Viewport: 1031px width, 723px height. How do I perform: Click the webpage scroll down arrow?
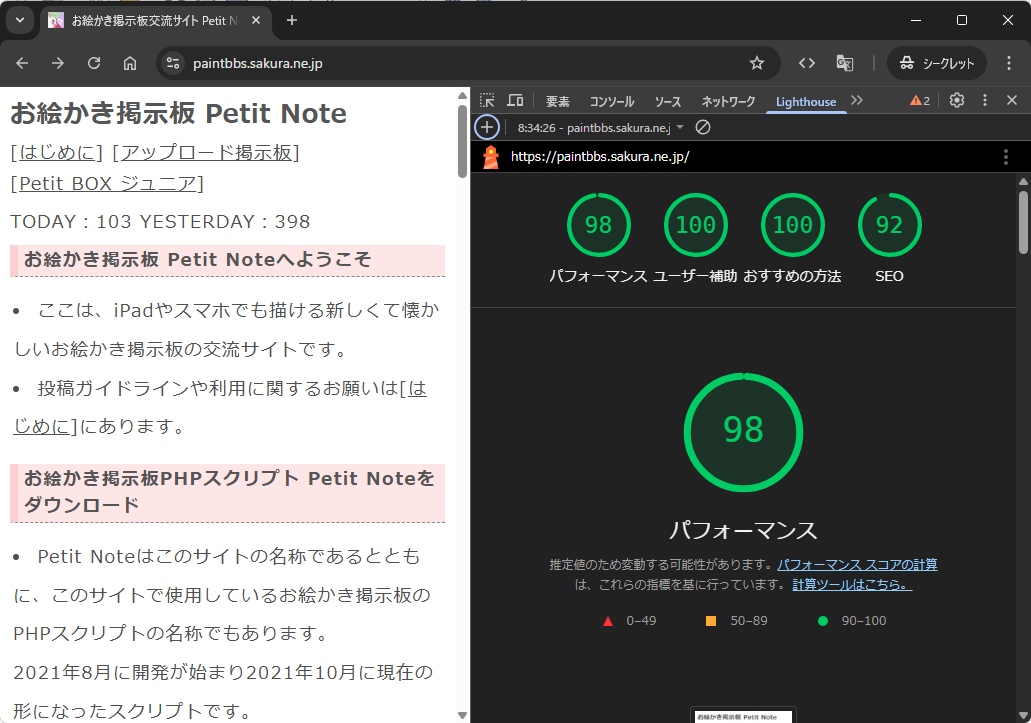click(x=462, y=715)
